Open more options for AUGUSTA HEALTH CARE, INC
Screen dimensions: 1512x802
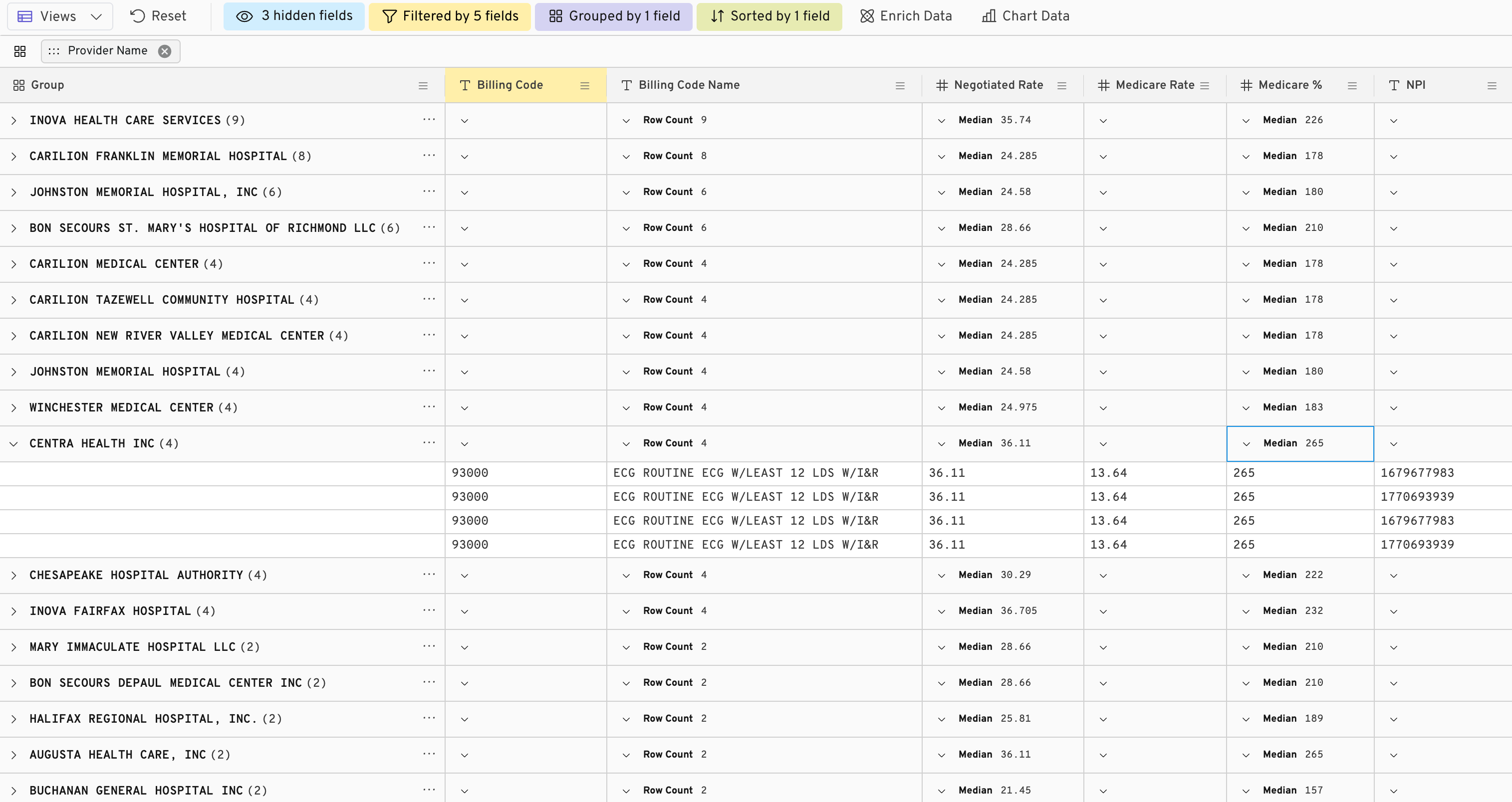pyautogui.click(x=429, y=755)
